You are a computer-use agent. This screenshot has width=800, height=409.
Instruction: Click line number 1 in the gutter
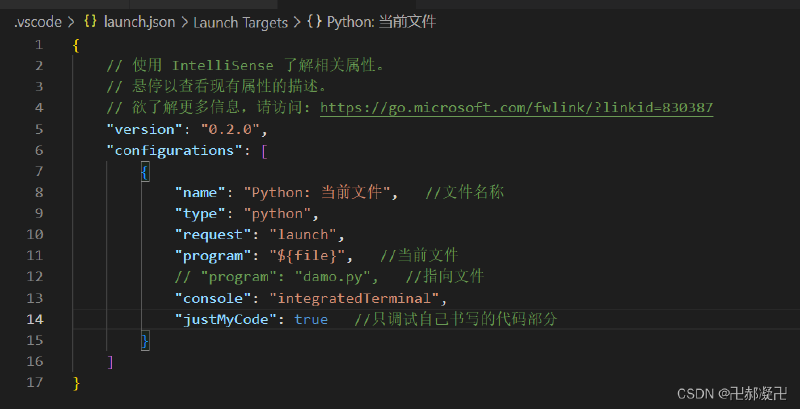point(39,45)
